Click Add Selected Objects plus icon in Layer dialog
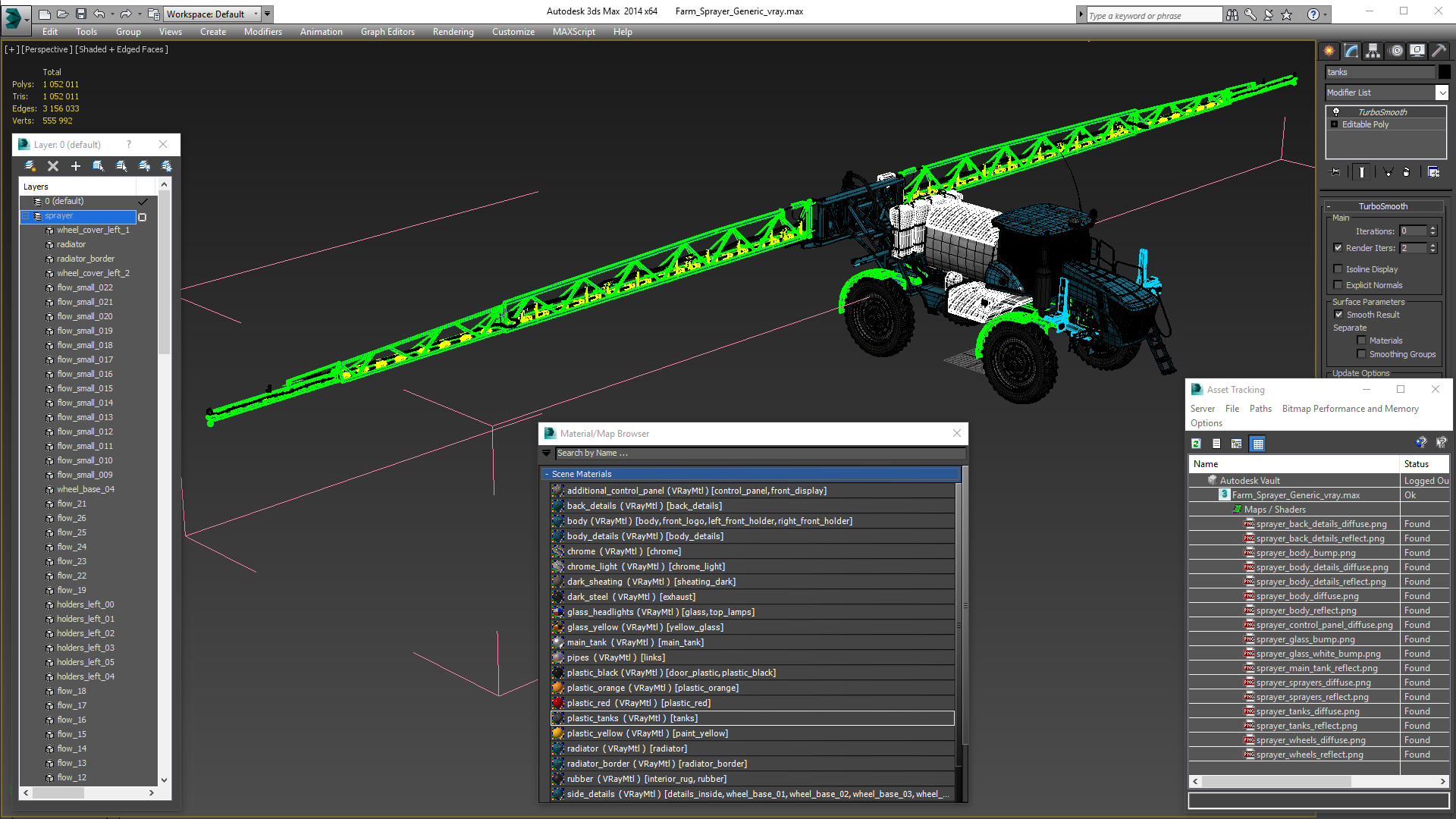 76,166
